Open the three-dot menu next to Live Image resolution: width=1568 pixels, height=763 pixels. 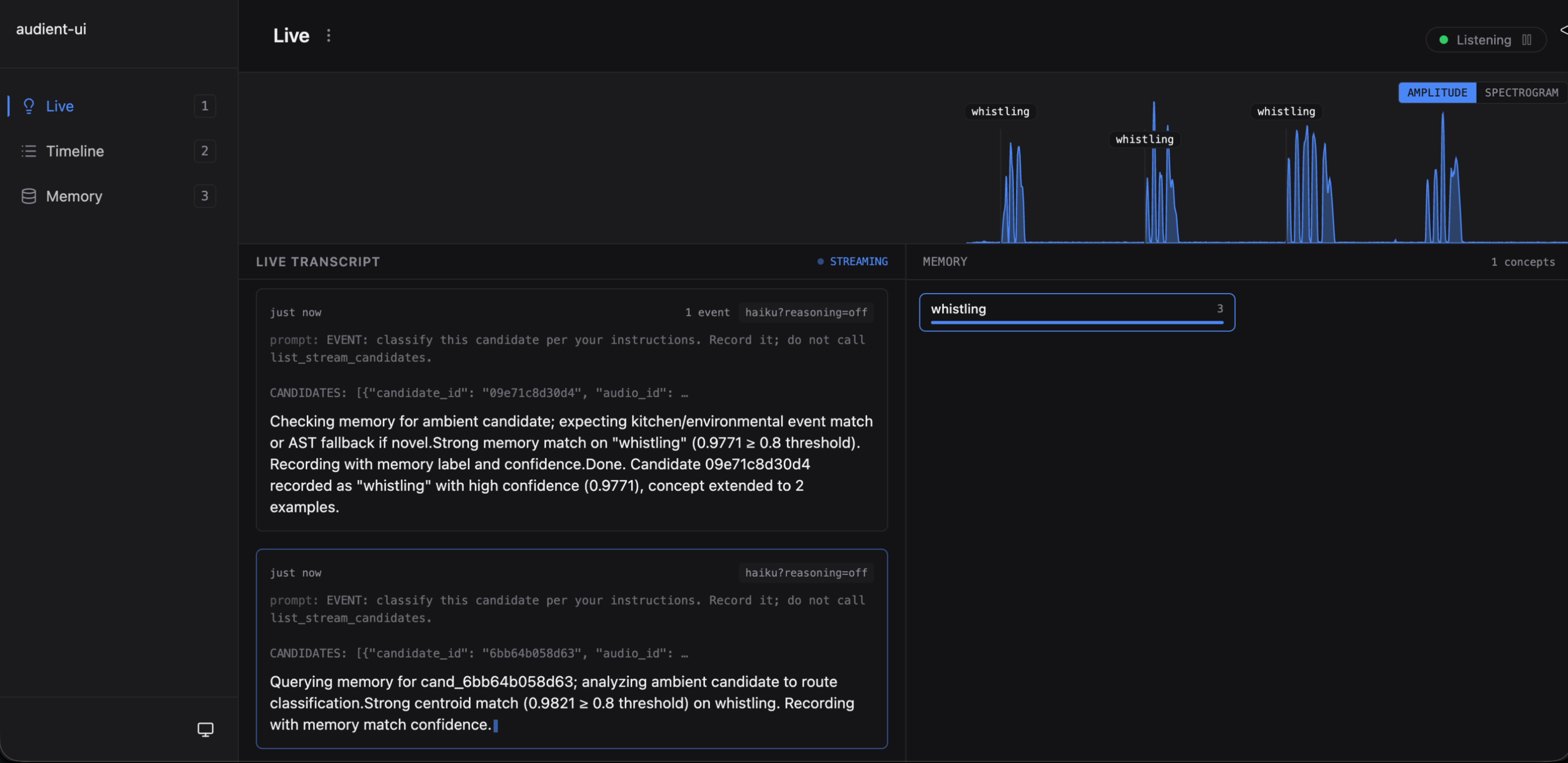coord(329,35)
